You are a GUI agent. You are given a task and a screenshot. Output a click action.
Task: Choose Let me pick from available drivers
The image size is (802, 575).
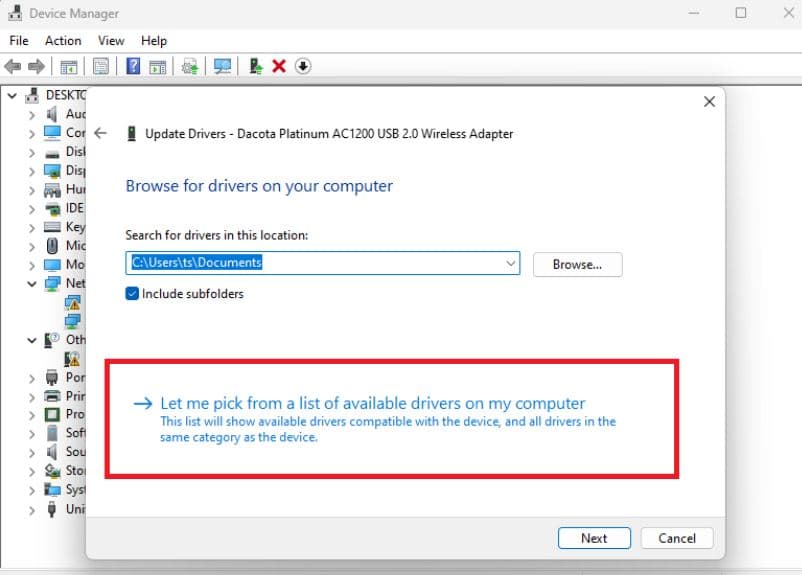(x=372, y=404)
